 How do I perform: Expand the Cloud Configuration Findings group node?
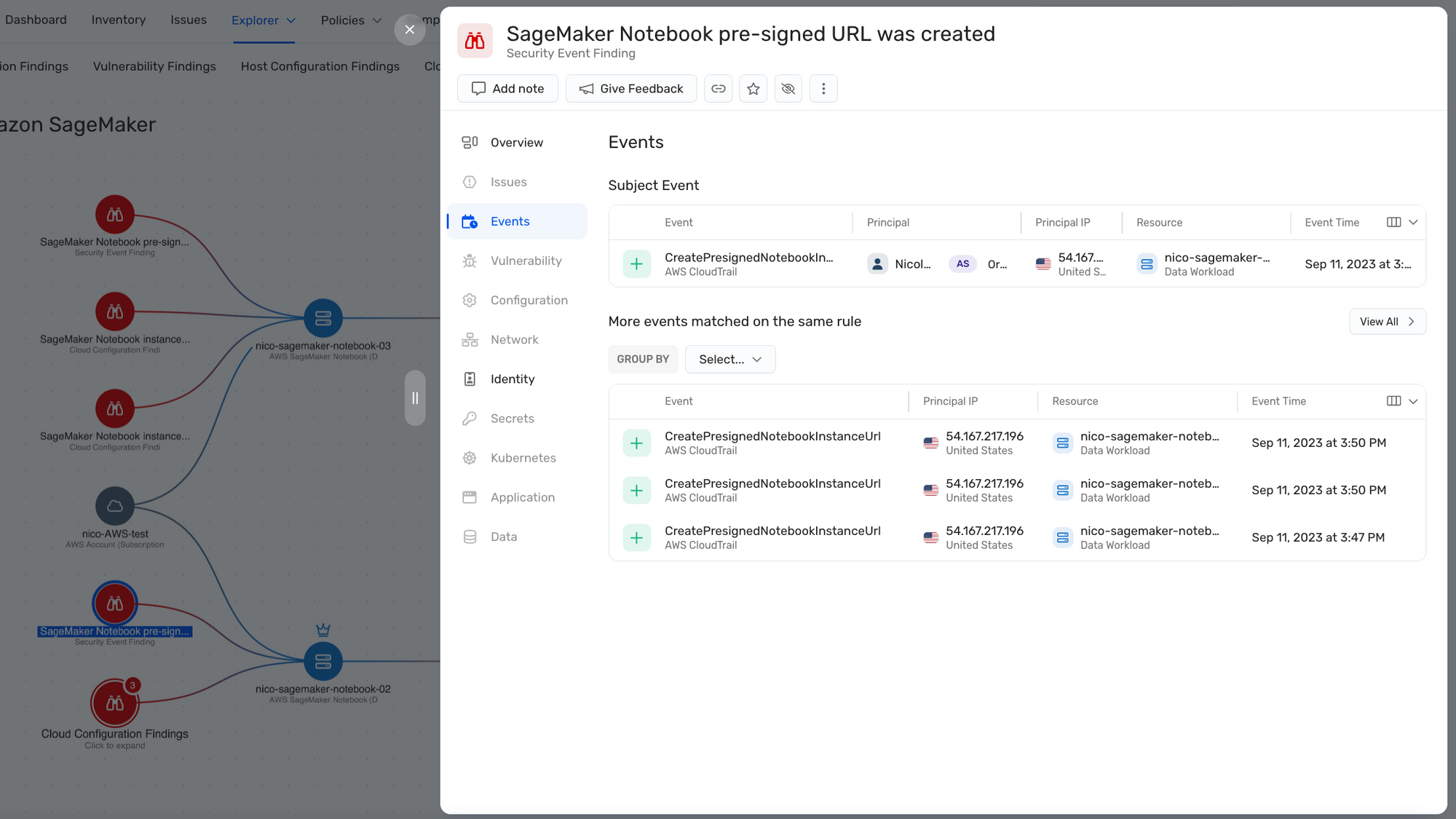point(115,703)
